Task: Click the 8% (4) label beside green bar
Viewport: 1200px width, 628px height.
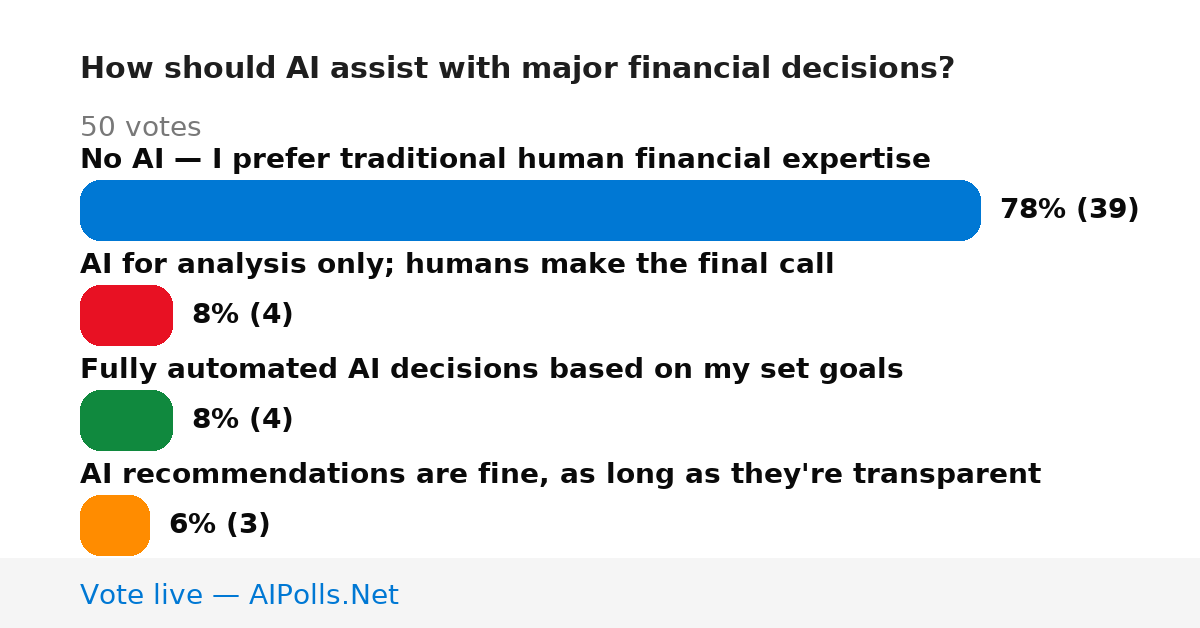Action: pos(242,420)
